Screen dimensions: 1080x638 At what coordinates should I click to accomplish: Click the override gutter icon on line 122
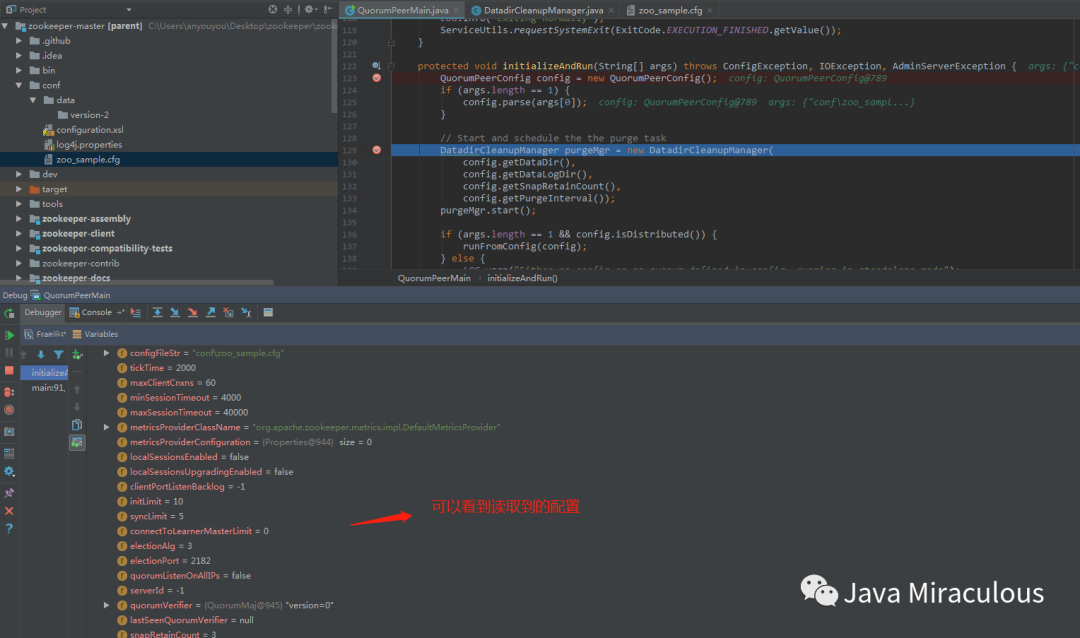click(376, 66)
